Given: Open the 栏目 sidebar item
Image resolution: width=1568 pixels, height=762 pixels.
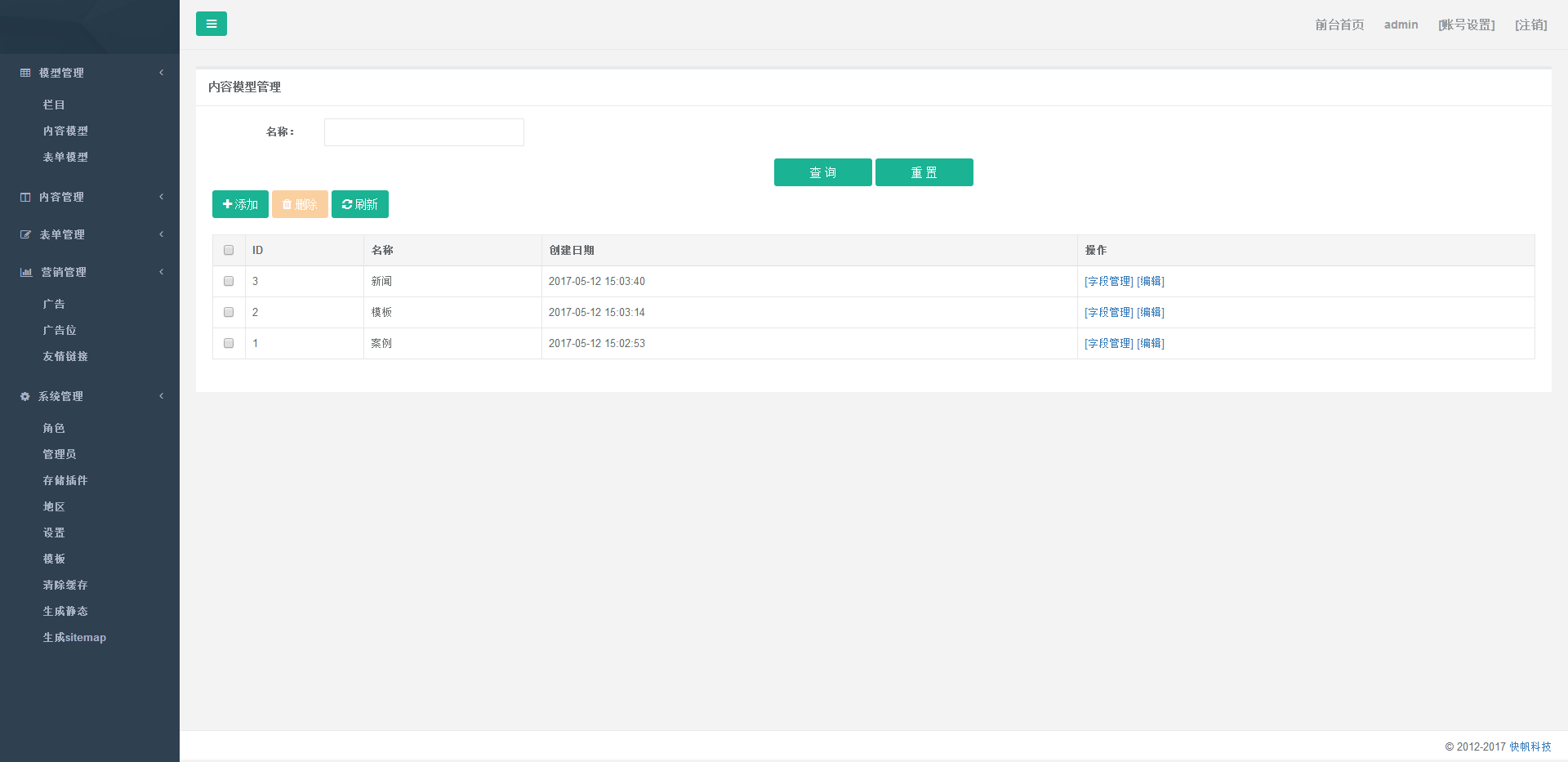Looking at the screenshot, I should coord(54,105).
